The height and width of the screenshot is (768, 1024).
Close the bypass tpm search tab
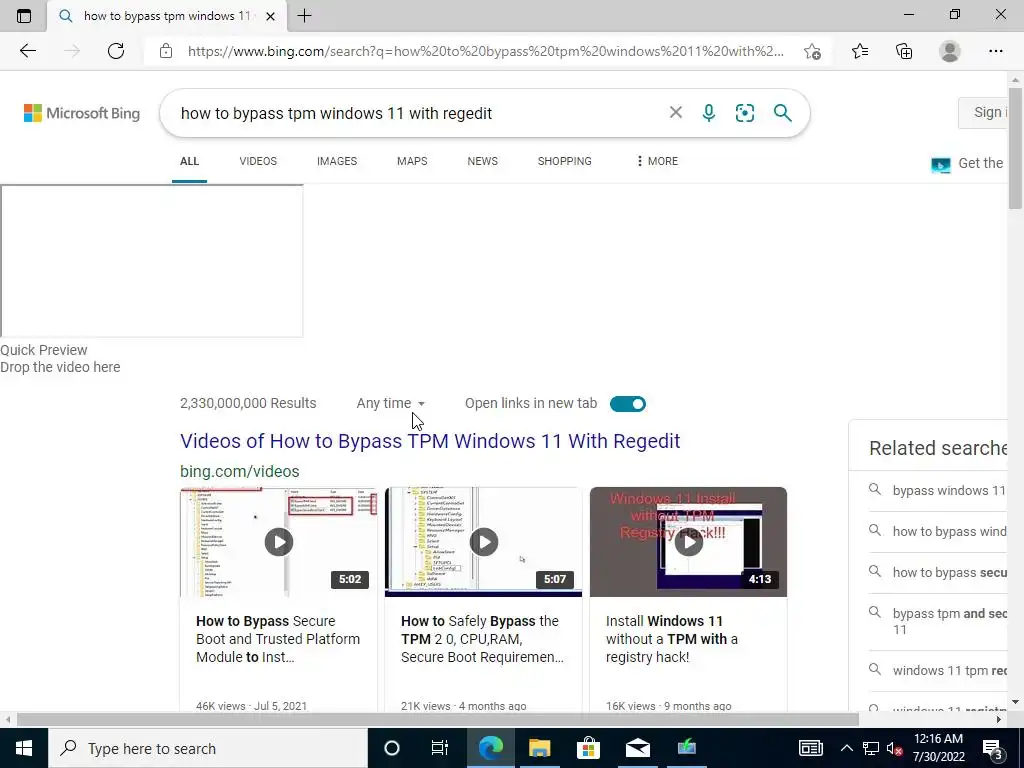(x=270, y=16)
